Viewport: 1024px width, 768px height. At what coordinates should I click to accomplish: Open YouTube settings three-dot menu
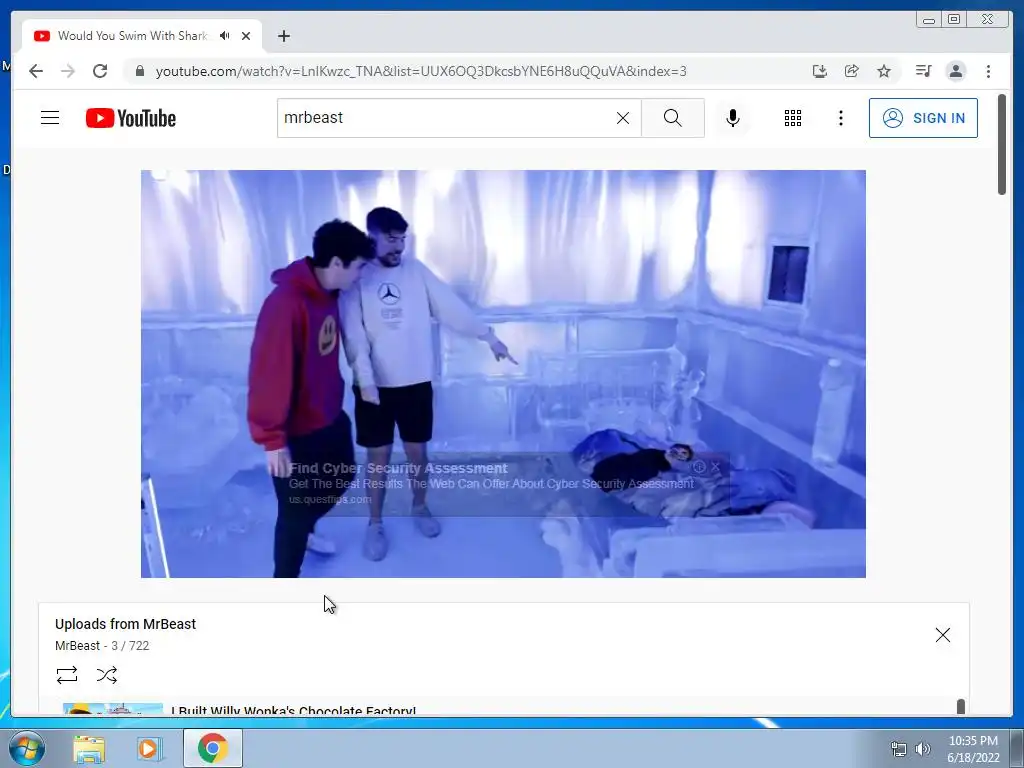[840, 118]
